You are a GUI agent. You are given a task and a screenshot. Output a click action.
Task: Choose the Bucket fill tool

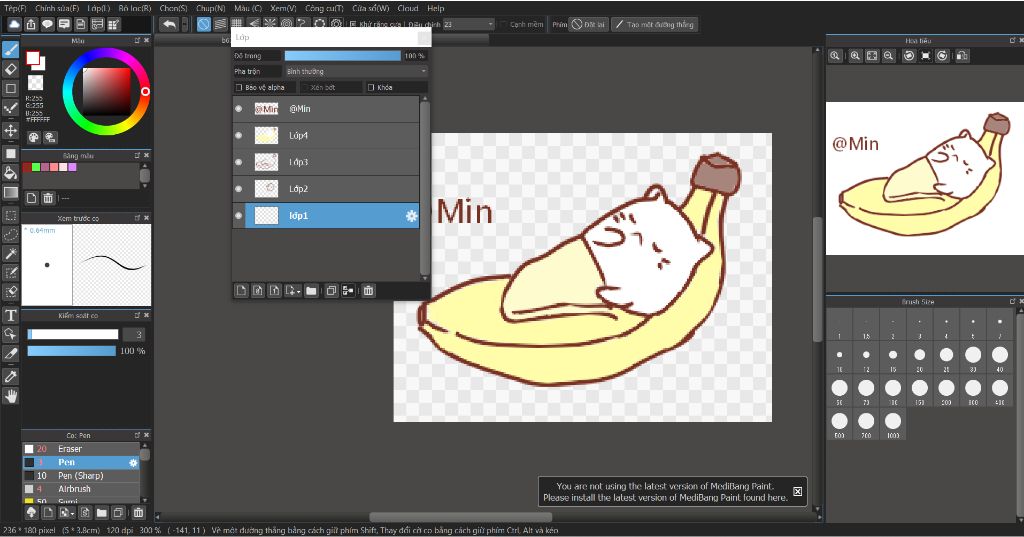11,173
